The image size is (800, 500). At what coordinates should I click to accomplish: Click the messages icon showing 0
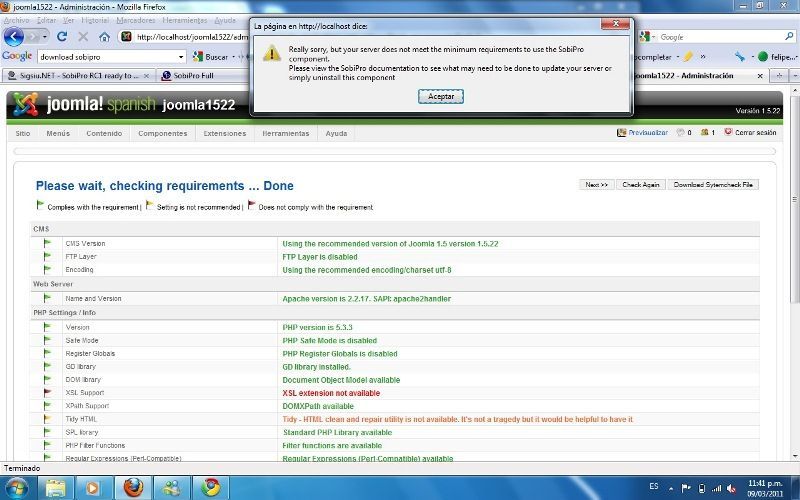[683, 133]
